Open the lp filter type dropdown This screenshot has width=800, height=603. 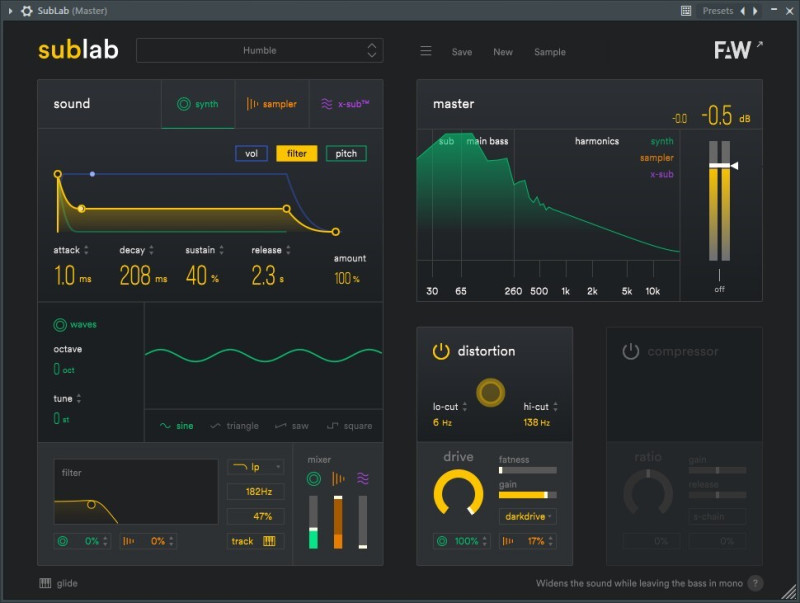pos(255,467)
